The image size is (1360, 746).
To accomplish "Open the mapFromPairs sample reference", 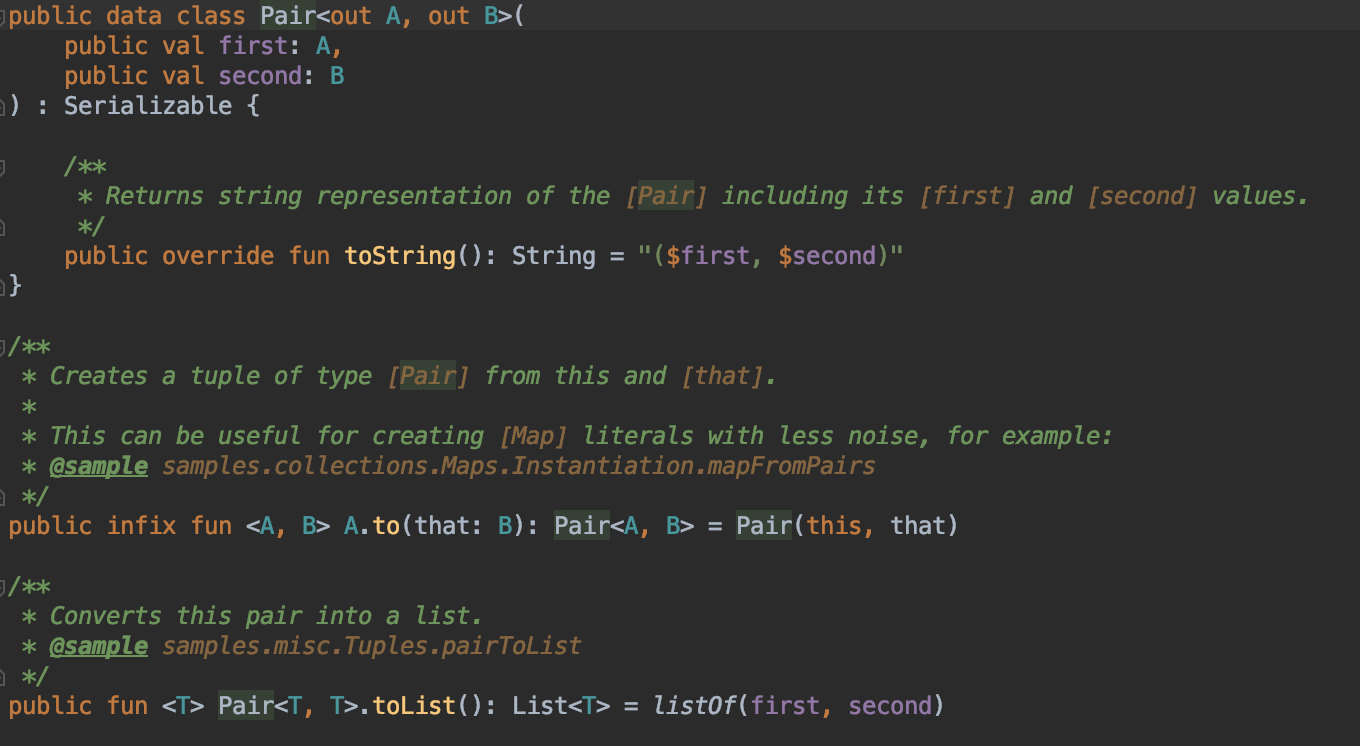I will [518, 466].
